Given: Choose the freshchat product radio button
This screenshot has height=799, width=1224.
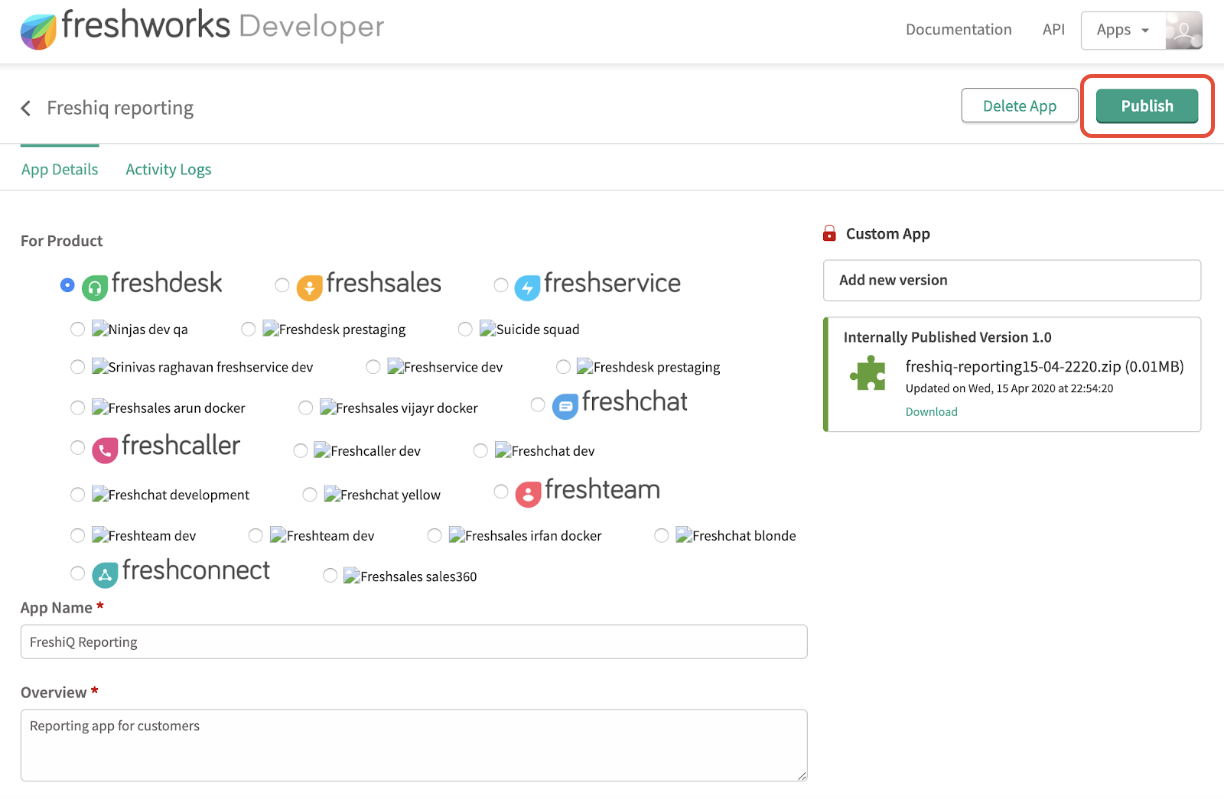Looking at the screenshot, I should (538, 404).
